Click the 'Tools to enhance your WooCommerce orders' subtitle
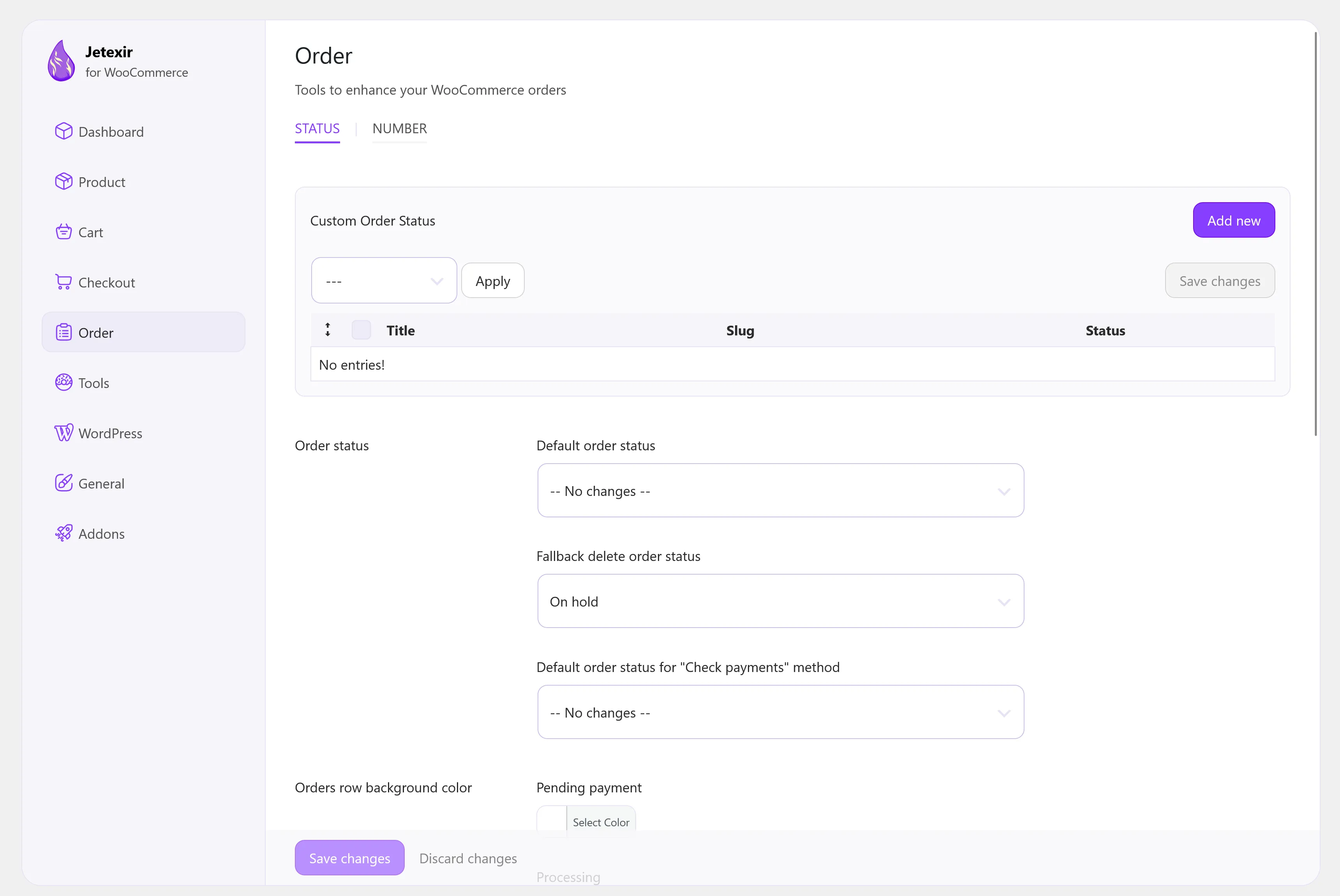Image resolution: width=1340 pixels, height=896 pixels. point(430,90)
